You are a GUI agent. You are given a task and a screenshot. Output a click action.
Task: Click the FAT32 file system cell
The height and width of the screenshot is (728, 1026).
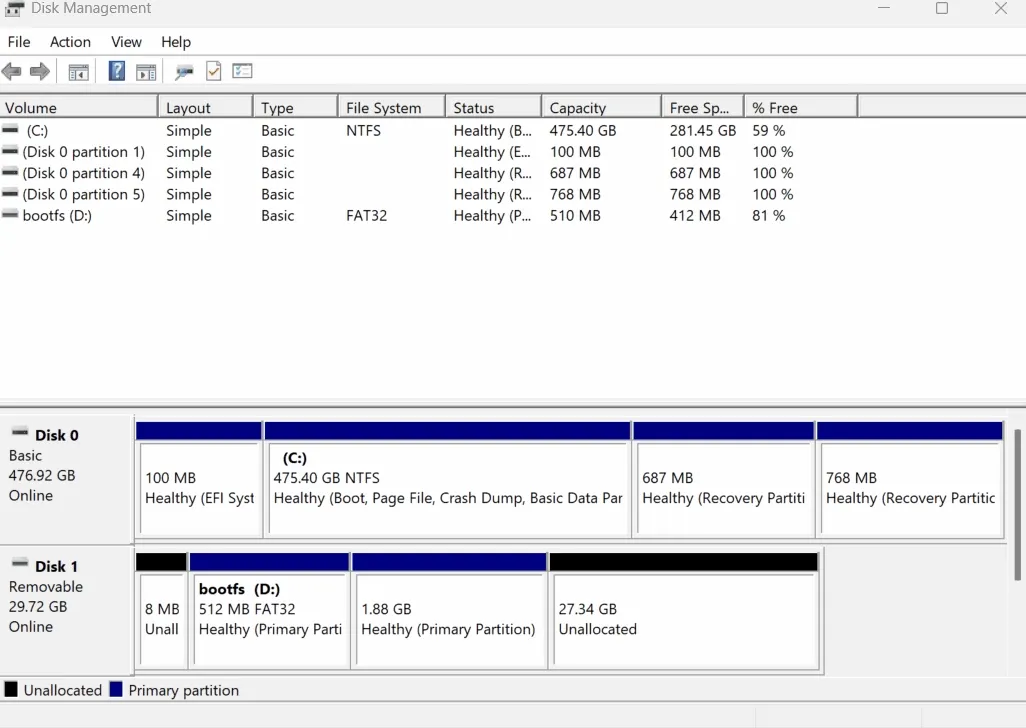(x=366, y=215)
